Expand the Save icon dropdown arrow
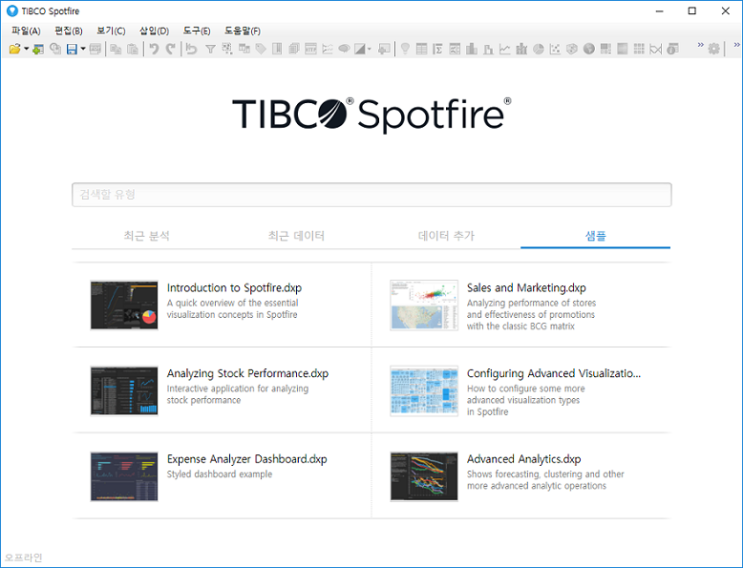 coord(83,48)
